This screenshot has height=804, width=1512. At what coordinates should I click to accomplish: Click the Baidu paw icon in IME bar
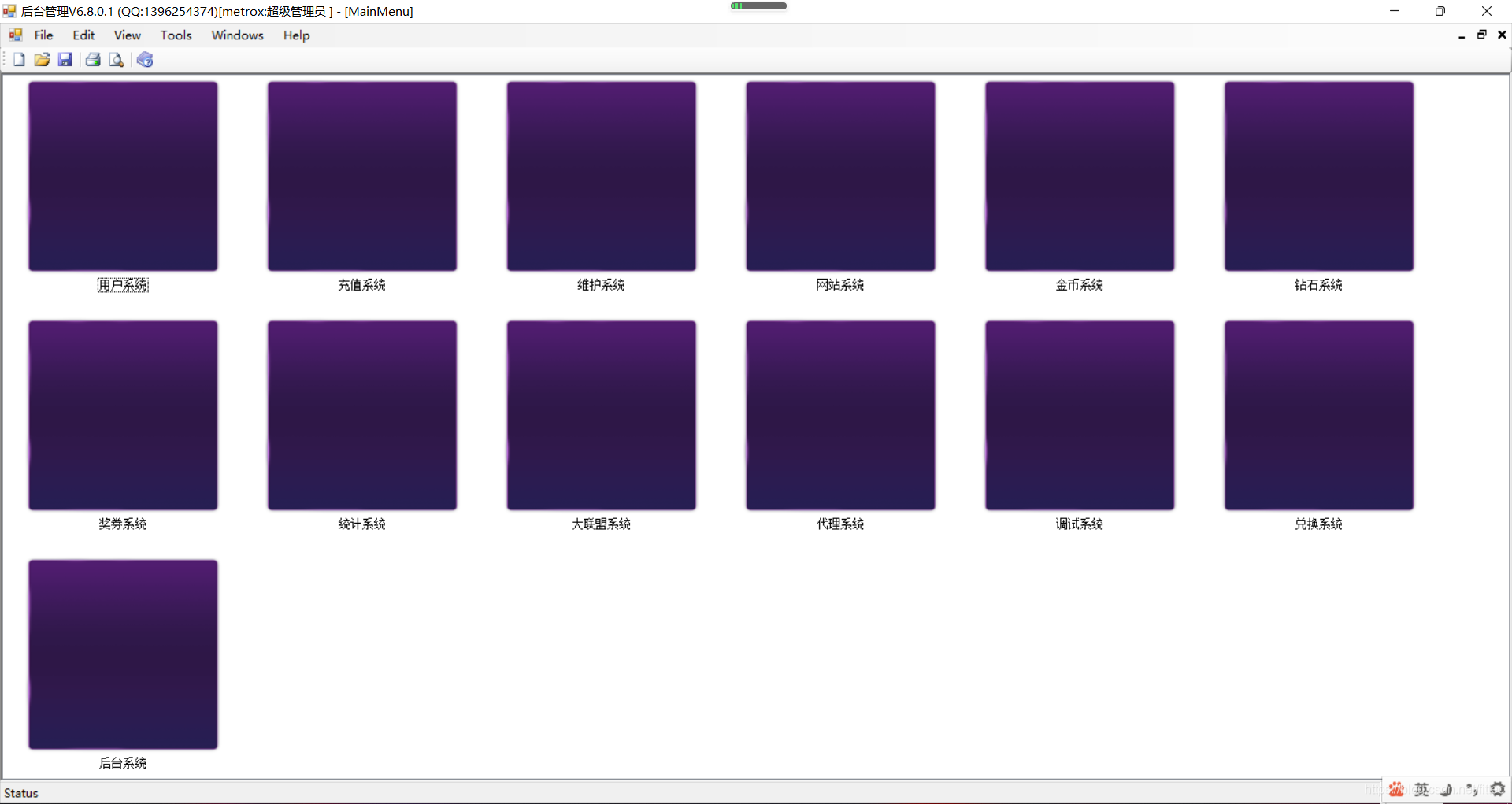tap(1396, 789)
